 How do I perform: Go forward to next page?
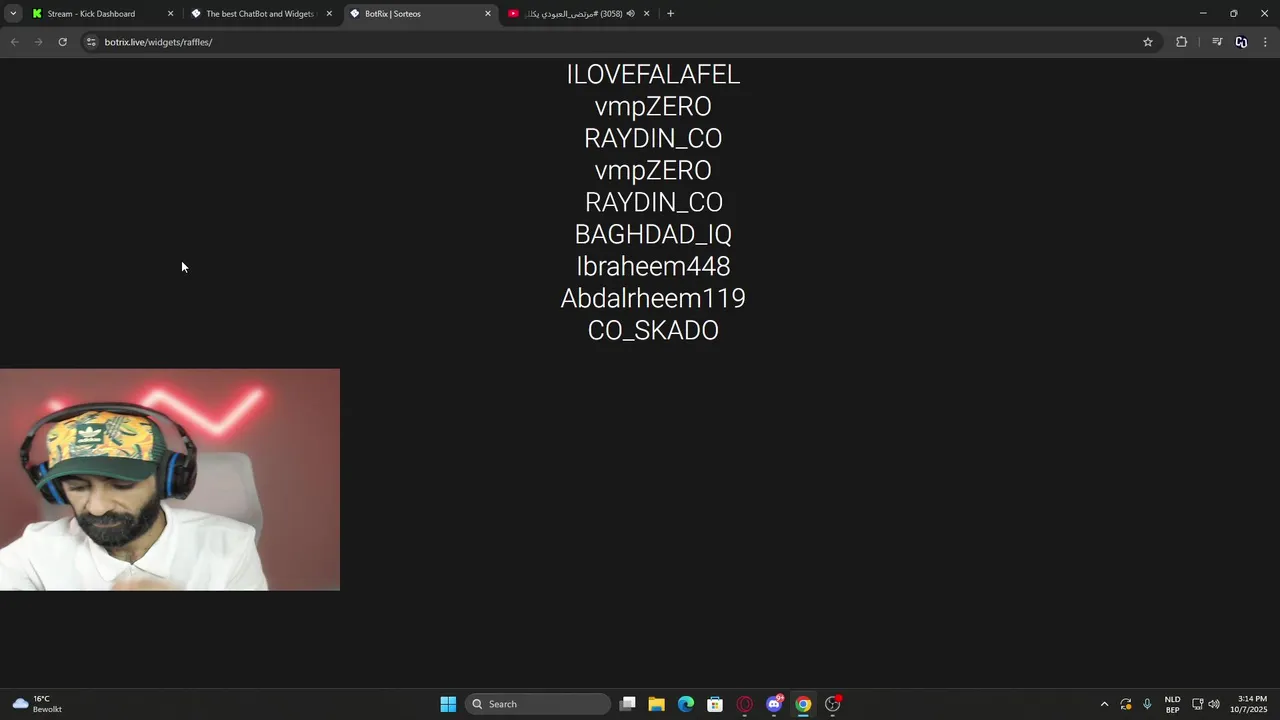[38, 42]
